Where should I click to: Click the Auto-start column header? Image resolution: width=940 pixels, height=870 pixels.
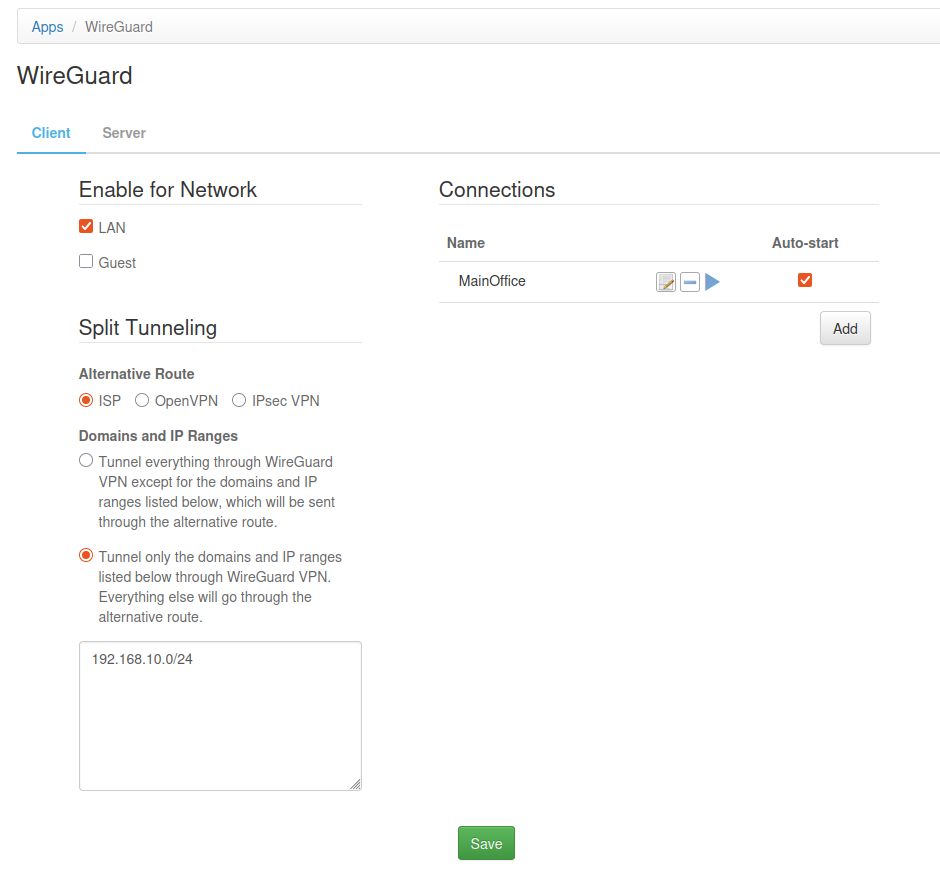805,243
